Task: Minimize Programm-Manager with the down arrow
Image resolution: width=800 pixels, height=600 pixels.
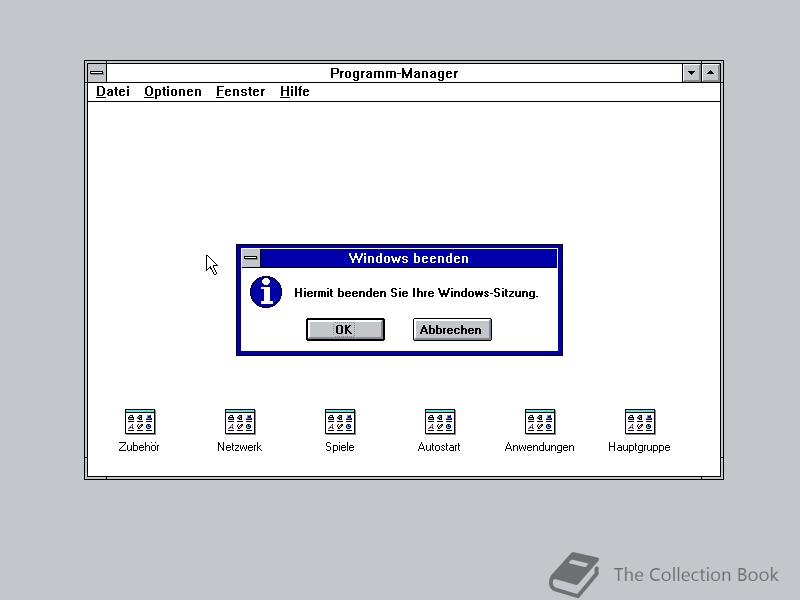Action: pos(691,73)
